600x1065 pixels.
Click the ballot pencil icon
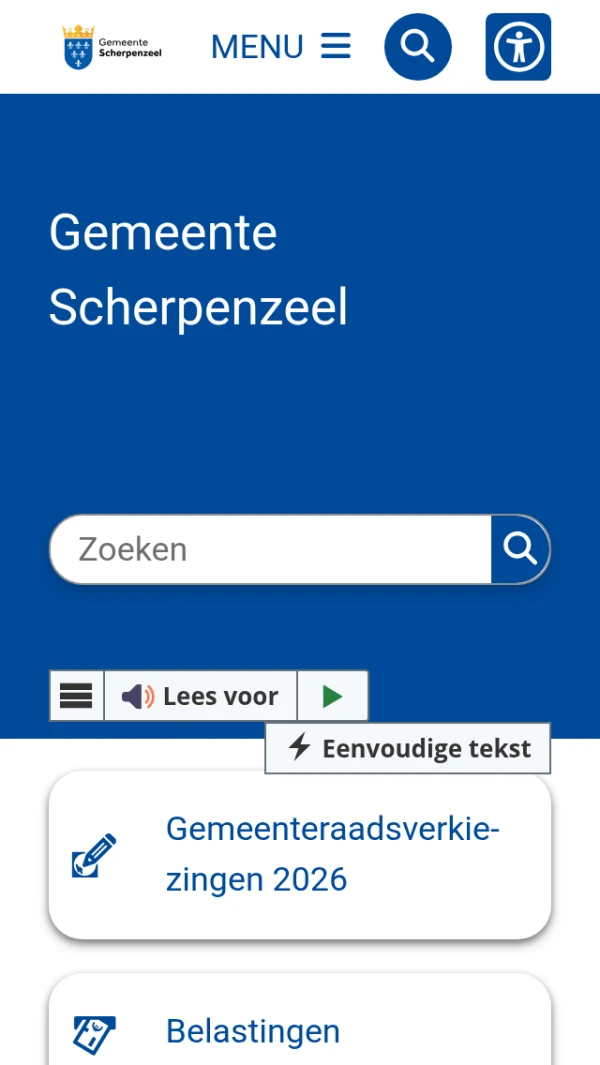[x=94, y=855]
